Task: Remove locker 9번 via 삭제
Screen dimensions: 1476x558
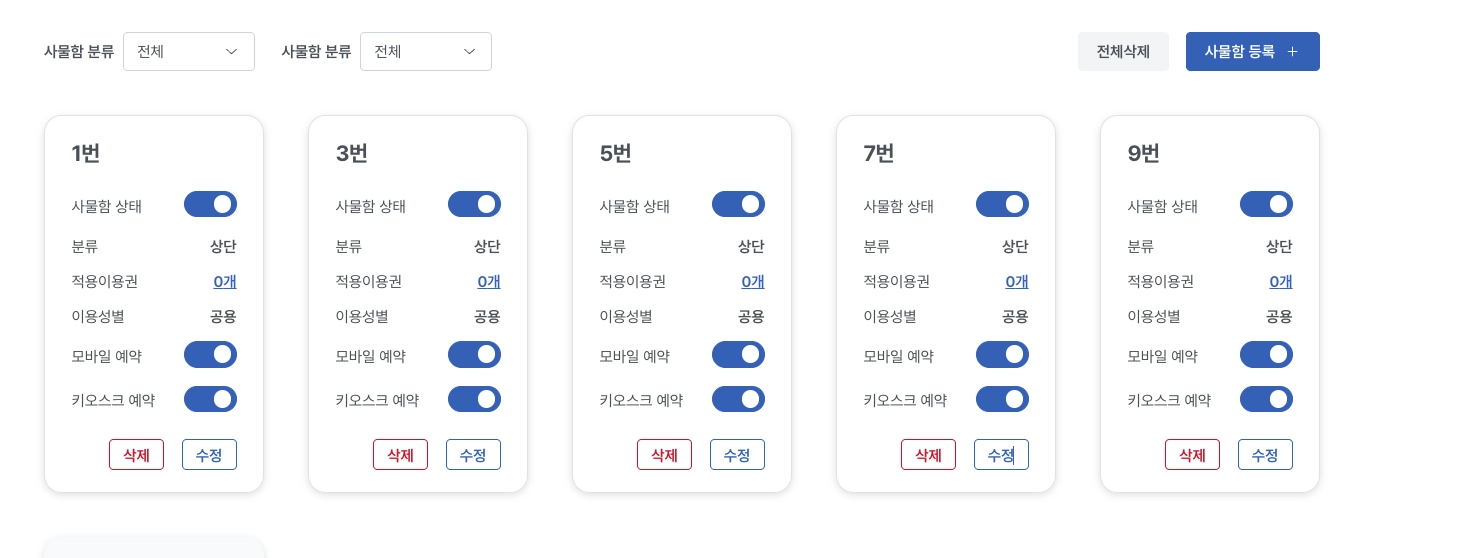Action: point(1192,455)
